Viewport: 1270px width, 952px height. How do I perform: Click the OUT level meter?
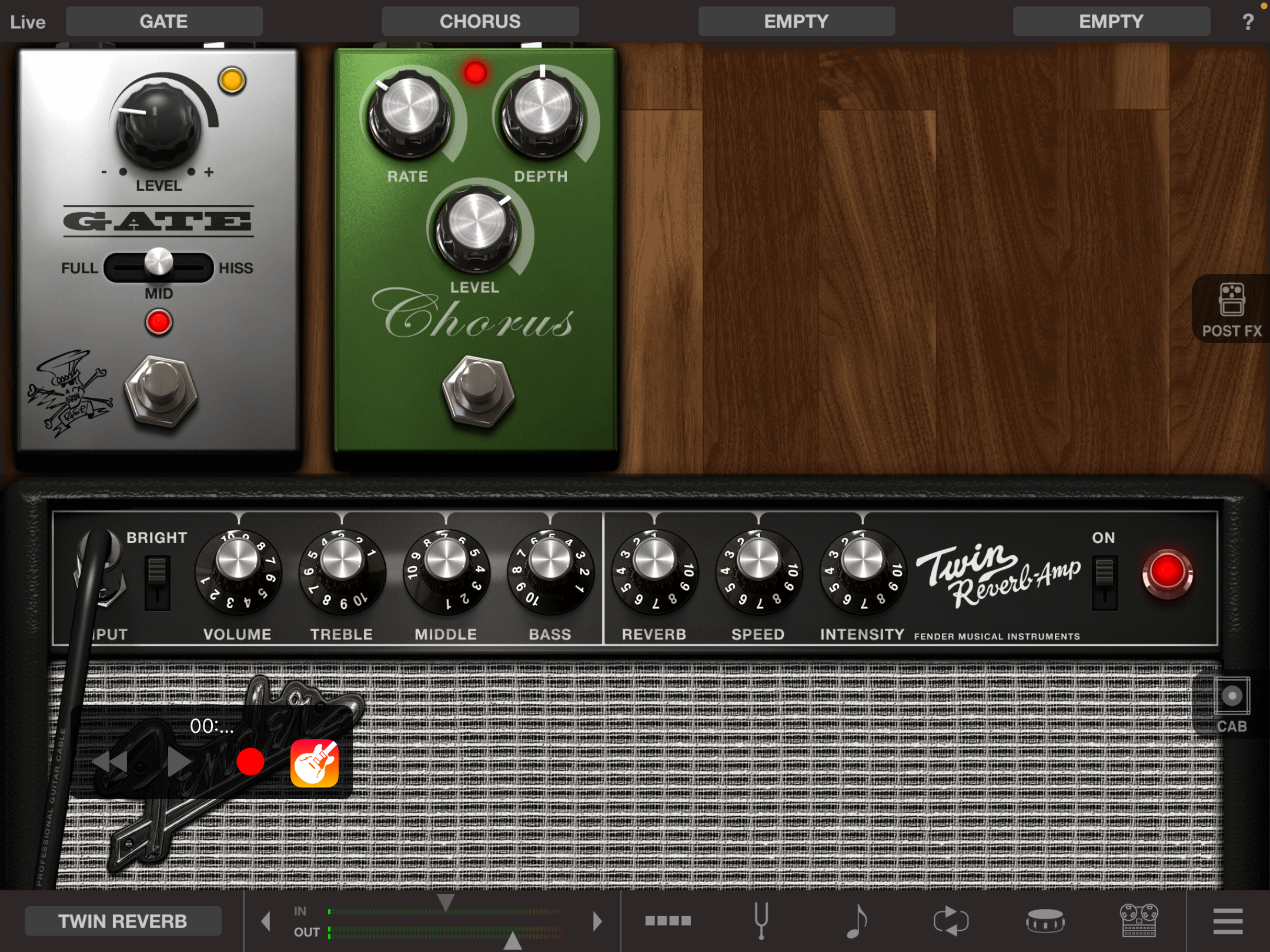[x=446, y=932]
